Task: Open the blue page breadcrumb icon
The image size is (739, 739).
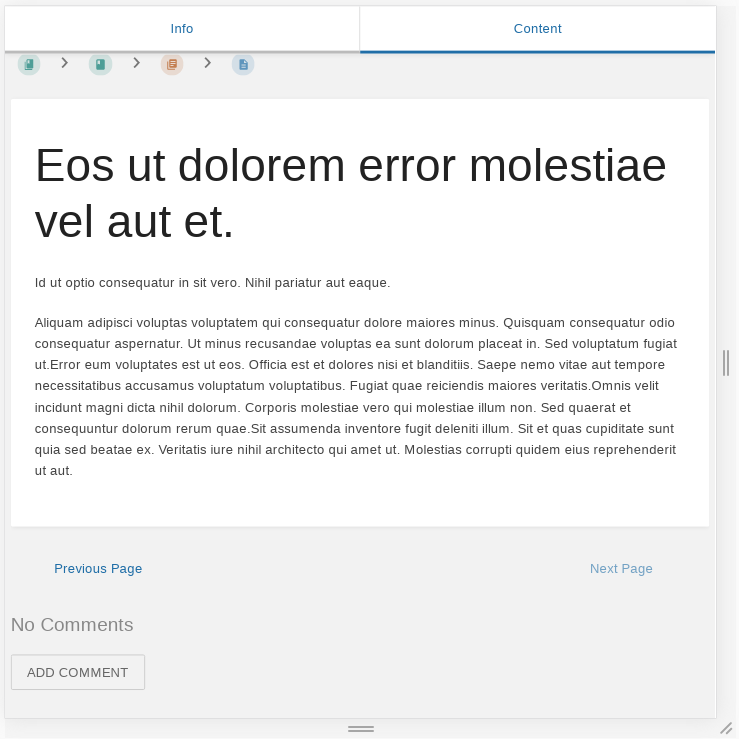Action: [243, 64]
